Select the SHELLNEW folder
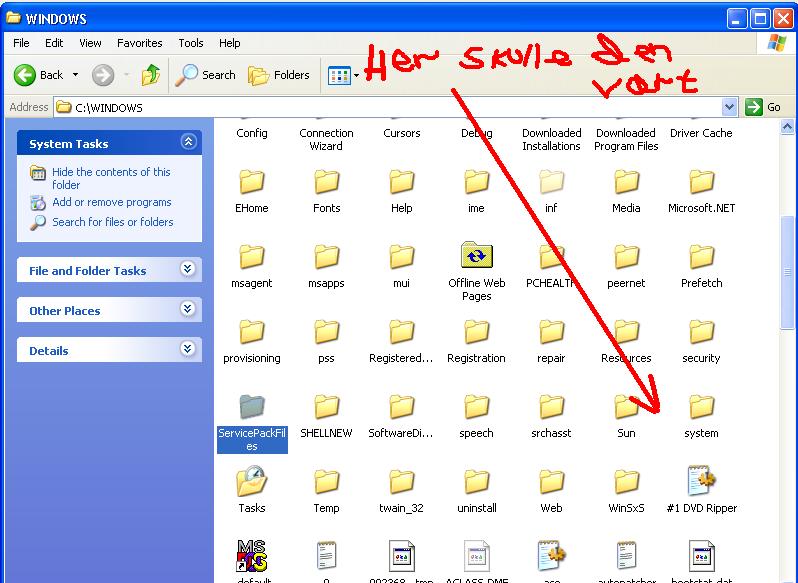This screenshot has width=798, height=583. (326, 417)
